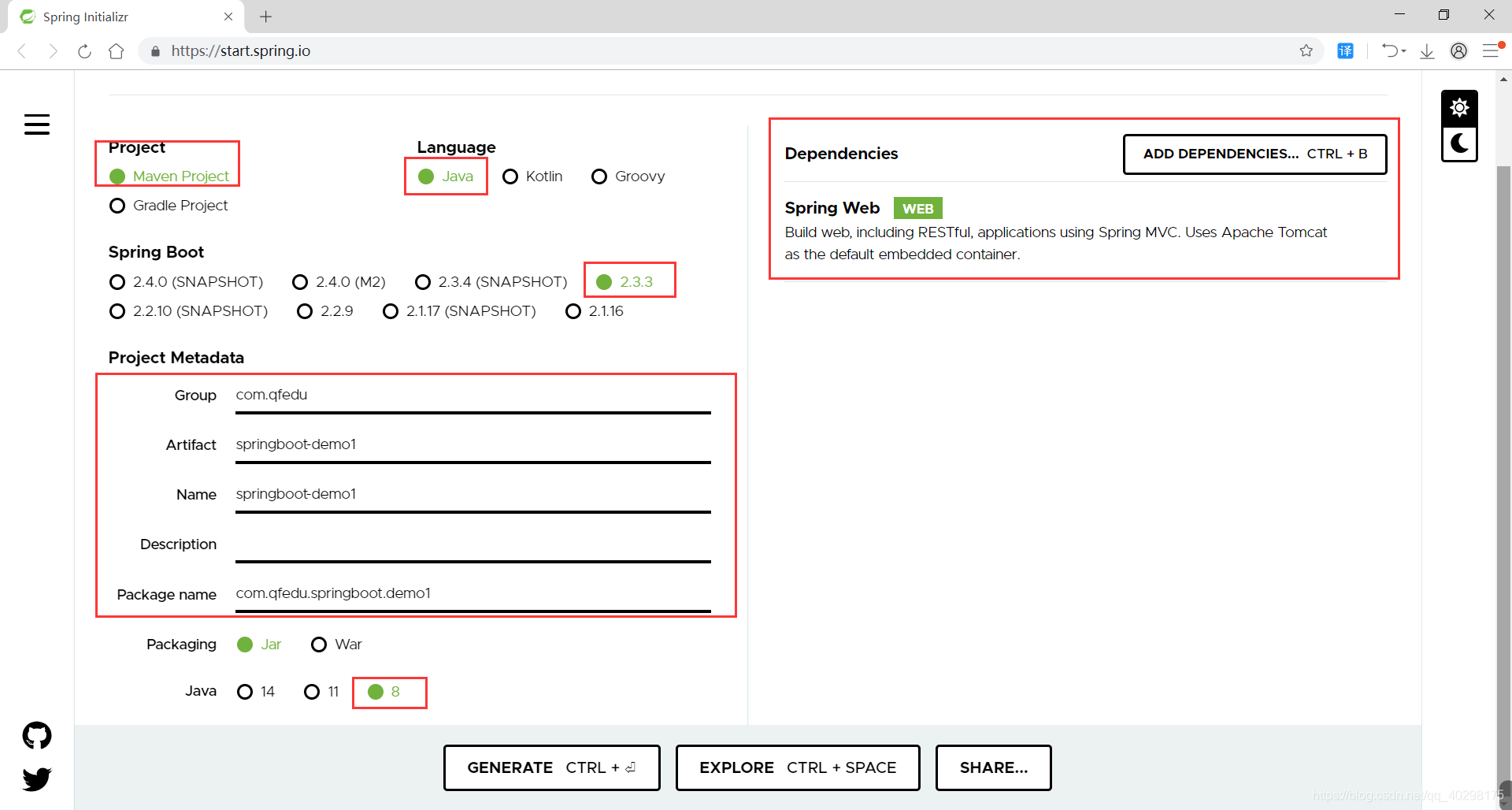Viewport: 1512px width, 810px height.
Task: Click the browser address bar URL
Action: pos(241,51)
